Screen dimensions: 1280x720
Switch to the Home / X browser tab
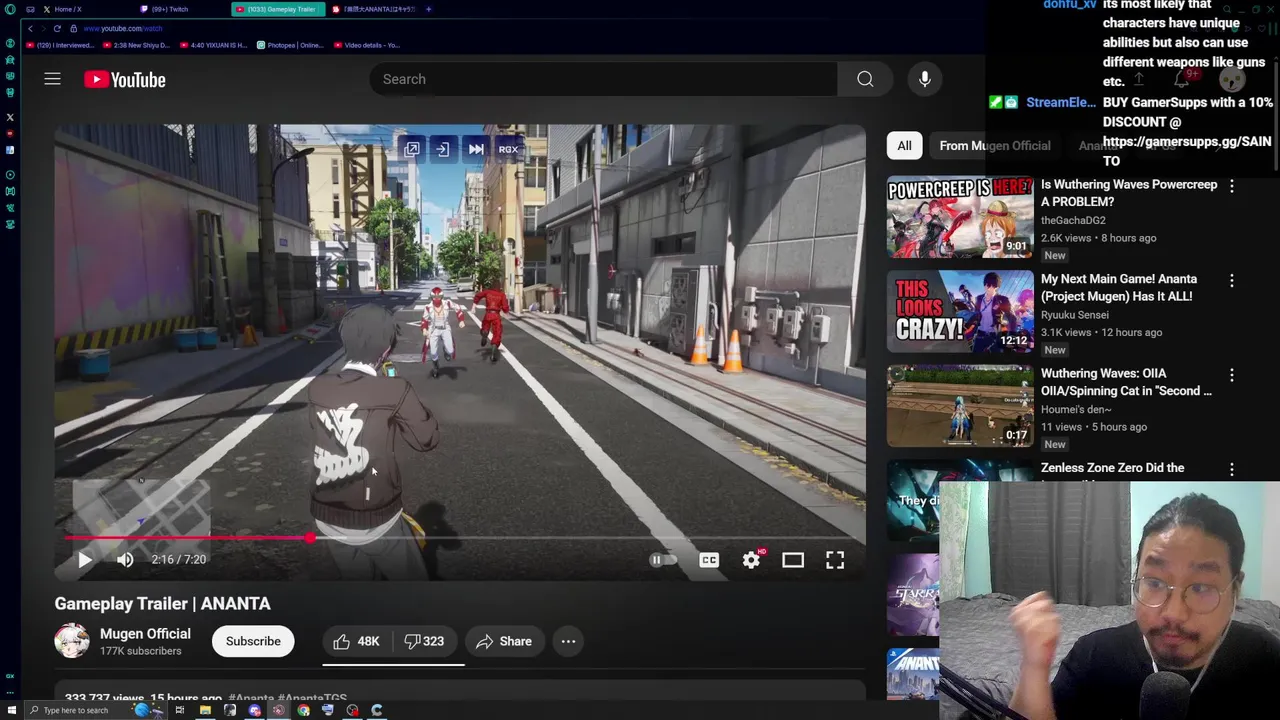click(85, 9)
